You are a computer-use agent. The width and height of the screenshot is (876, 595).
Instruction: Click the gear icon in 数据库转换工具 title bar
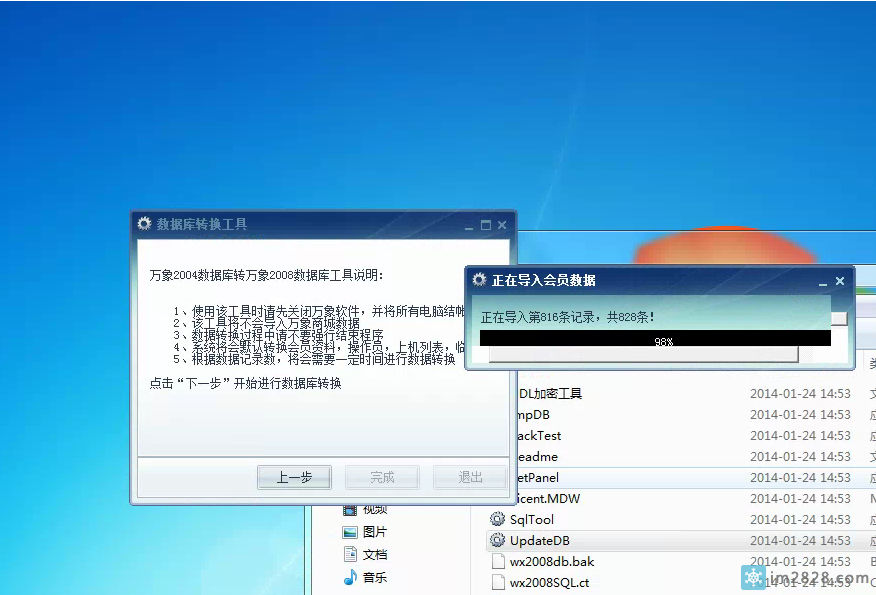click(x=145, y=224)
